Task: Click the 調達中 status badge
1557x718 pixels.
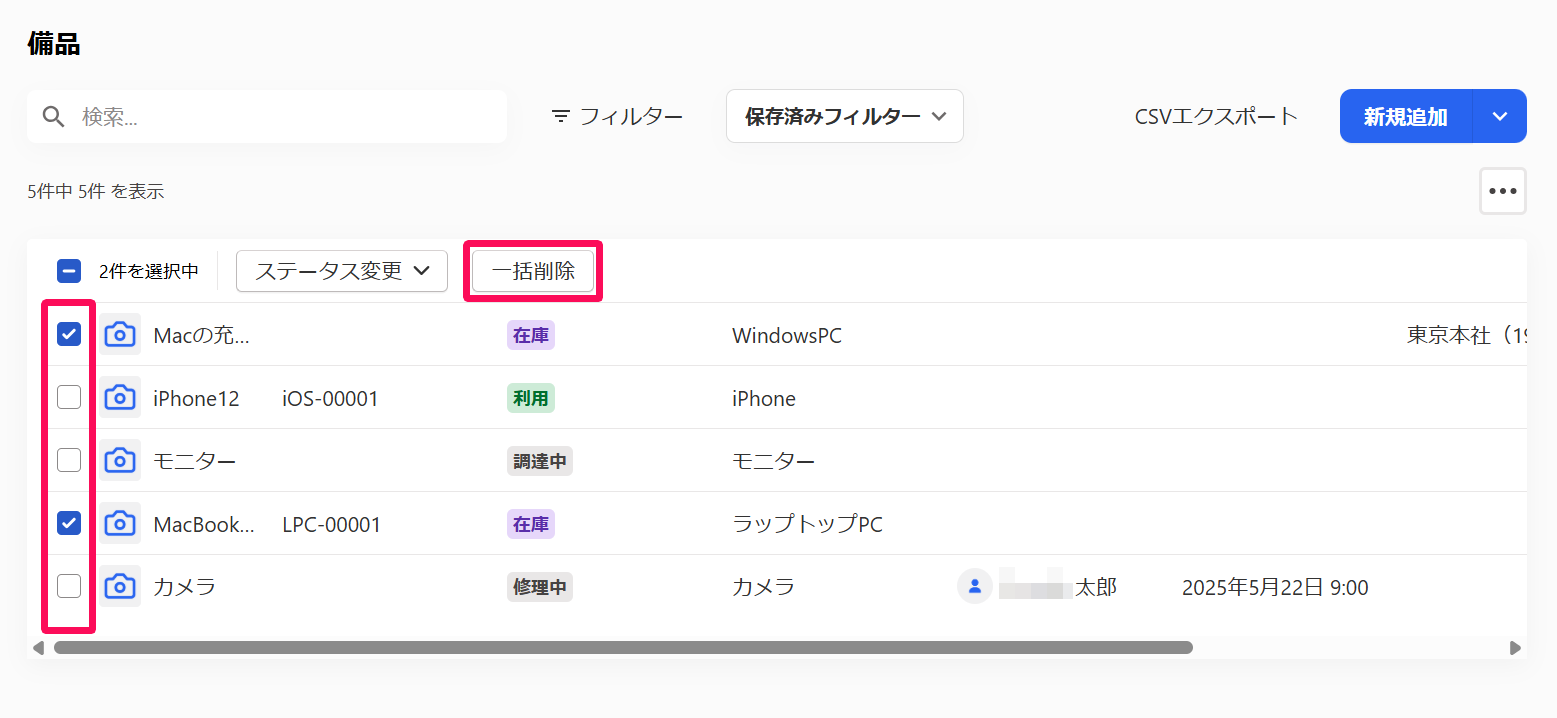Action: (540, 461)
